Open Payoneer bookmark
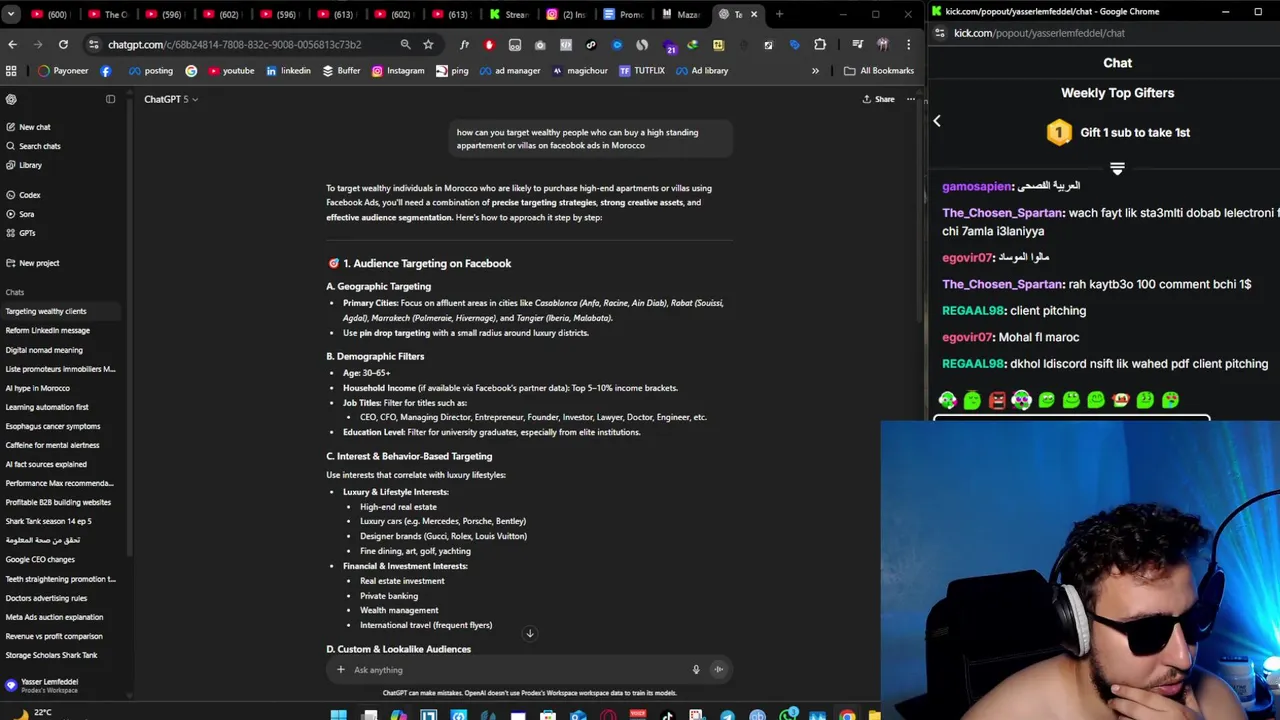The width and height of the screenshot is (1280, 720). pyautogui.click(x=63, y=71)
